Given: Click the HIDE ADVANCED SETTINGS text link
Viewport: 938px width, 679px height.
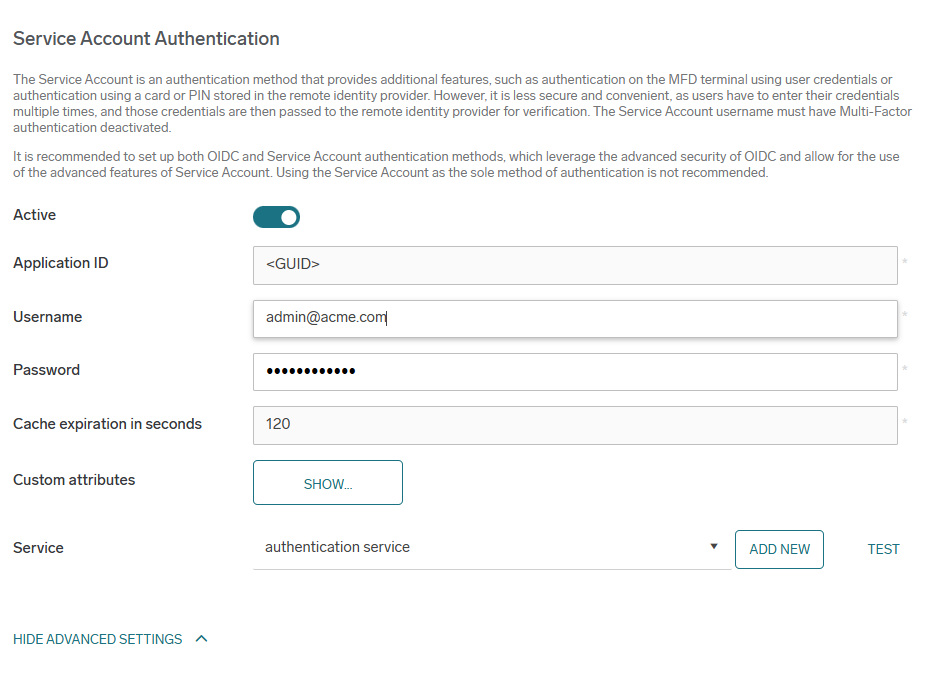Looking at the screenshot, I should (98, 639).
